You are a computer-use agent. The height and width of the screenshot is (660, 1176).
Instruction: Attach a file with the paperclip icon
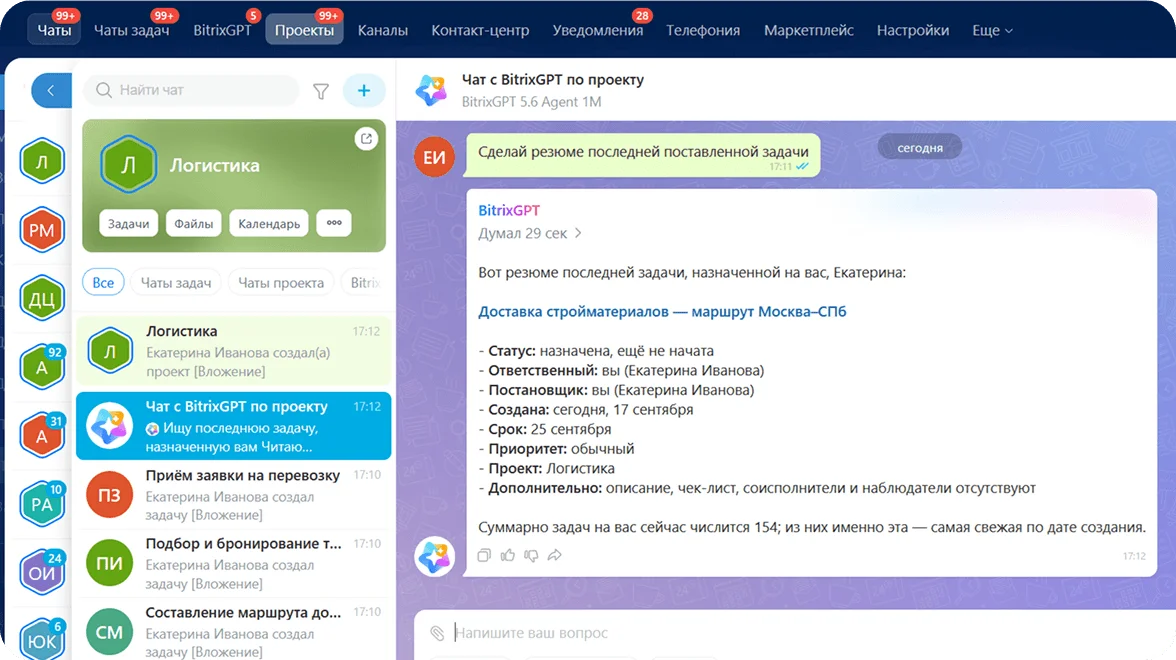click(x=437, y=633)
